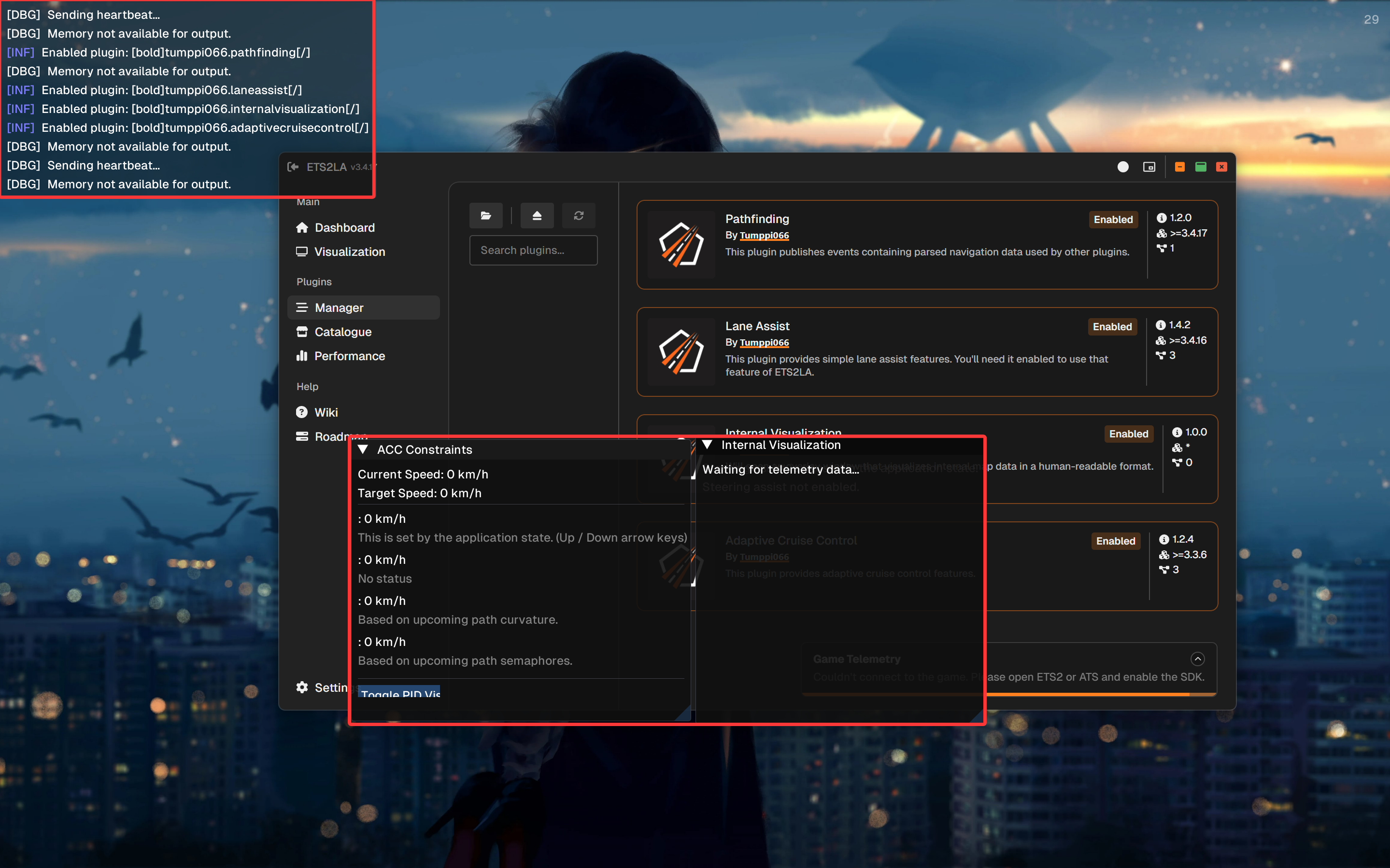1390x868 pixels.
Task: Select Manager in the Plugins section
Action: tap(363, 308)
